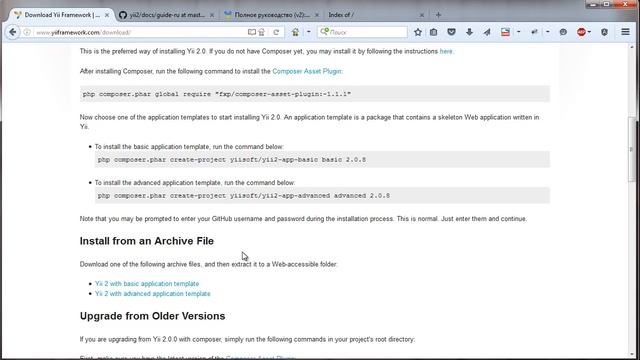Click the GitHub username and password note text
Screen dimensions: 640x360
coord(303,219)
